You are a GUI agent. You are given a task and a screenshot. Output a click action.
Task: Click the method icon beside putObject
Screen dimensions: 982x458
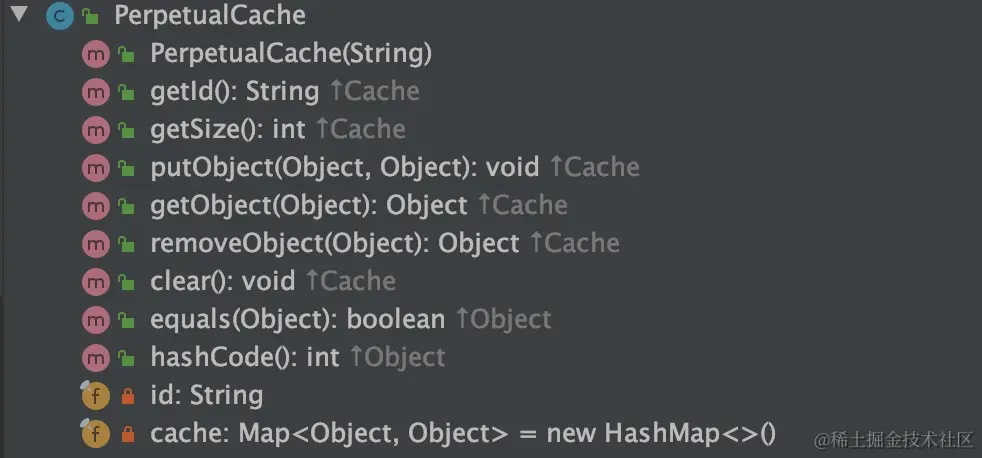coord(94,168)
